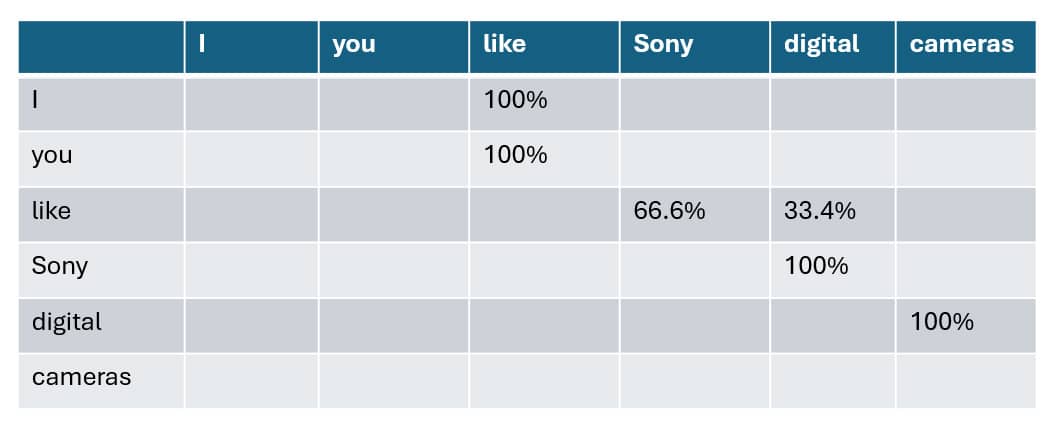The image size is (1055, 426).
Task: Select the 100% cell in row you
Action: (x=544, y=159)
